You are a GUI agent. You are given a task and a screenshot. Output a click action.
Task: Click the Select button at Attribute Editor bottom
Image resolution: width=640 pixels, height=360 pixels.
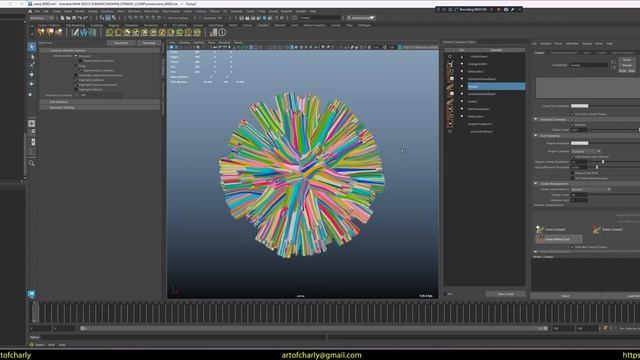click(x=565, y=296)
